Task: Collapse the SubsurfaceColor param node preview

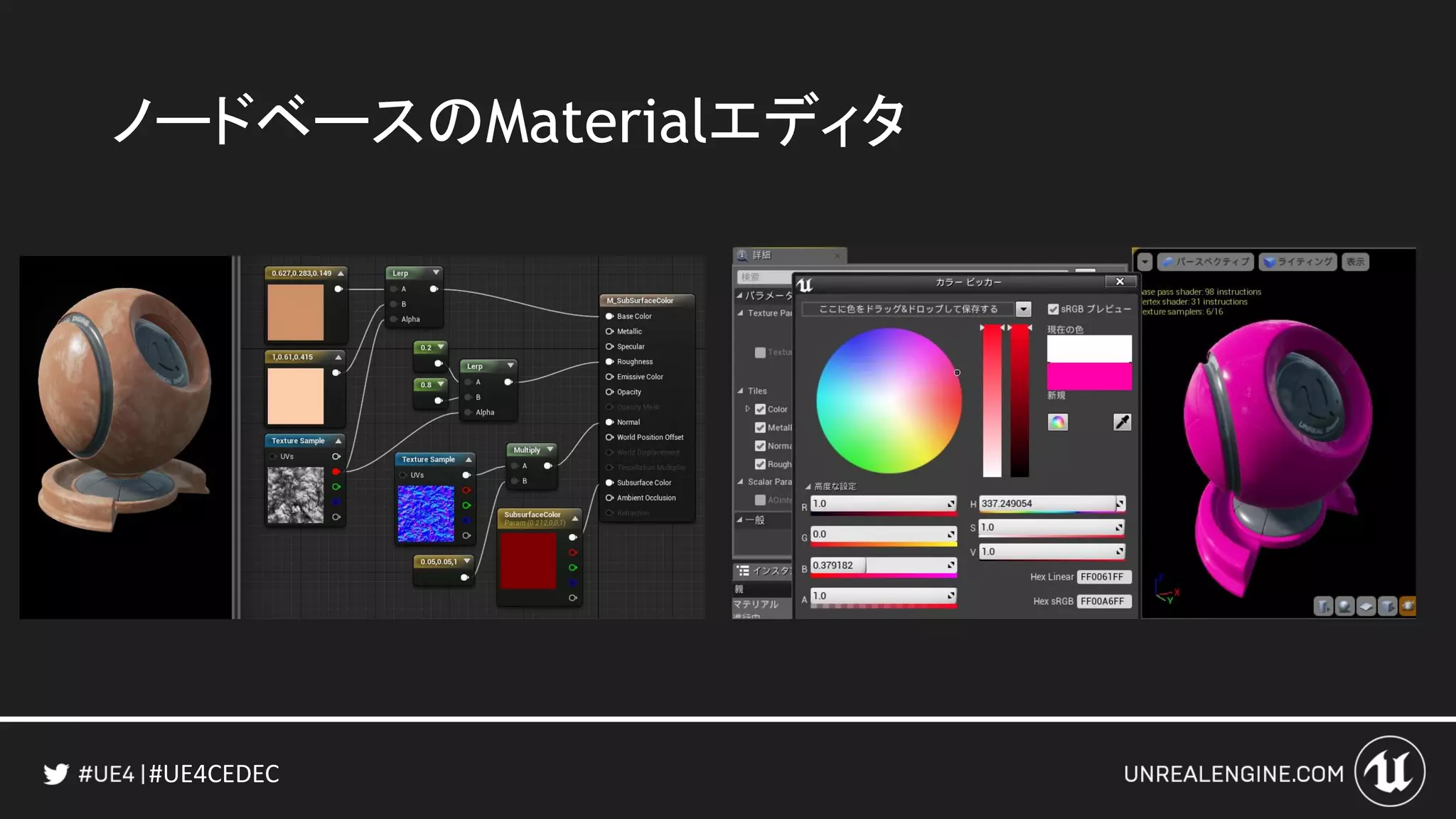Action: [575, 518]
